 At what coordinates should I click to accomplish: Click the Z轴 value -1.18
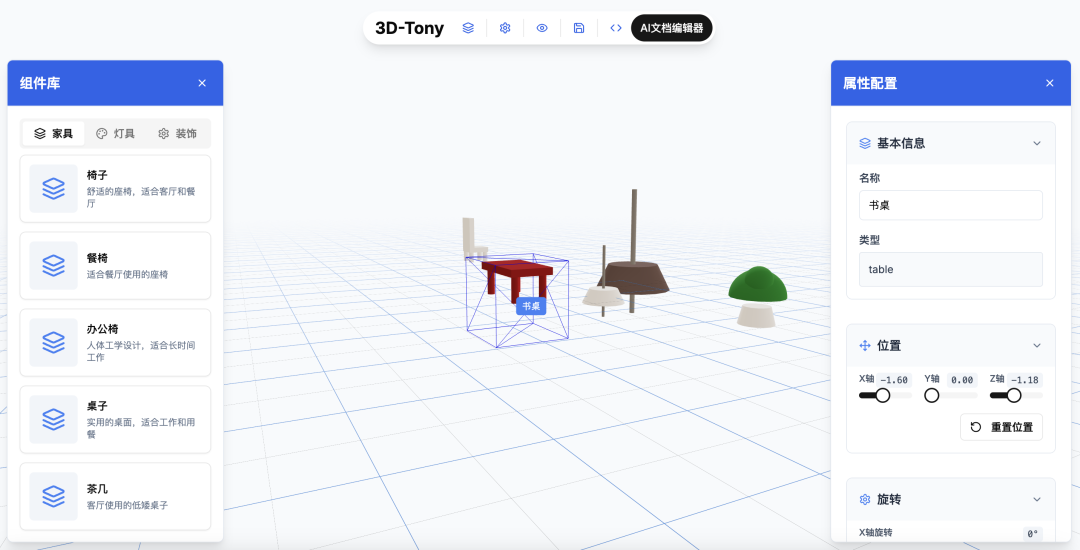tap(1026, 380)
